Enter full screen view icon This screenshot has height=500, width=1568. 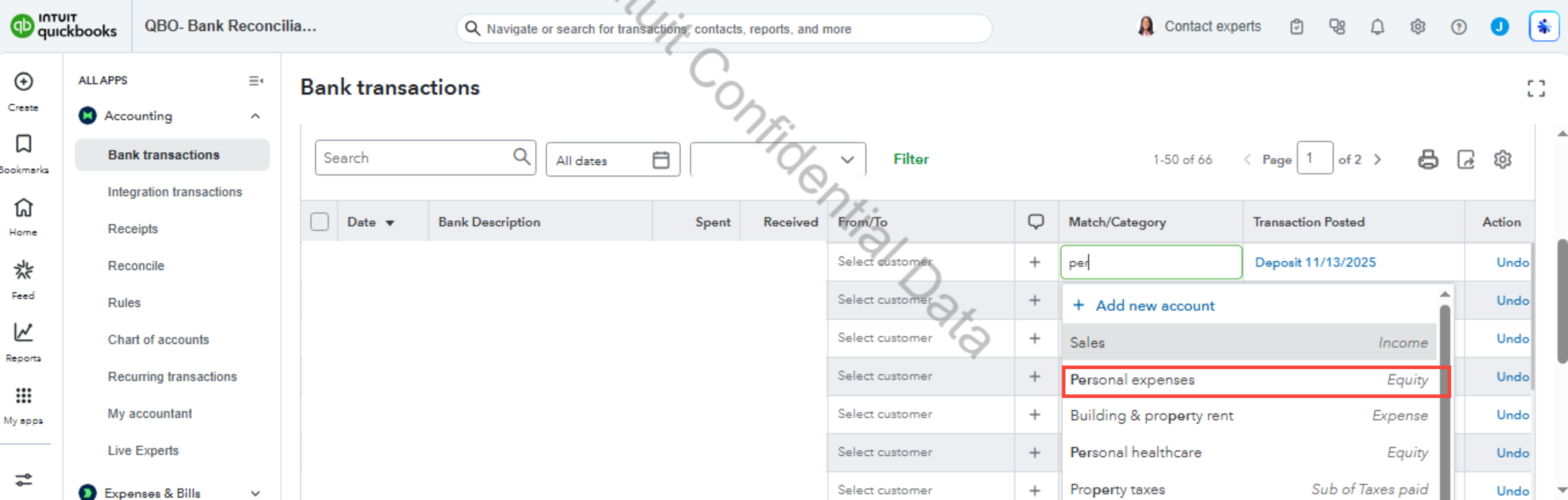coord(1536,89)
